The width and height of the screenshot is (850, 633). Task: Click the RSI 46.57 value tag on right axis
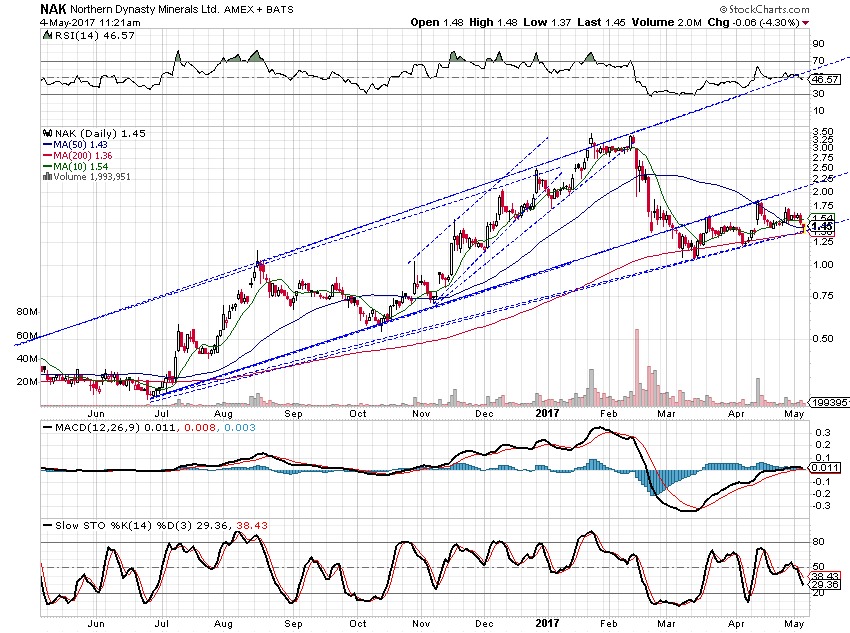pos(823,78)
